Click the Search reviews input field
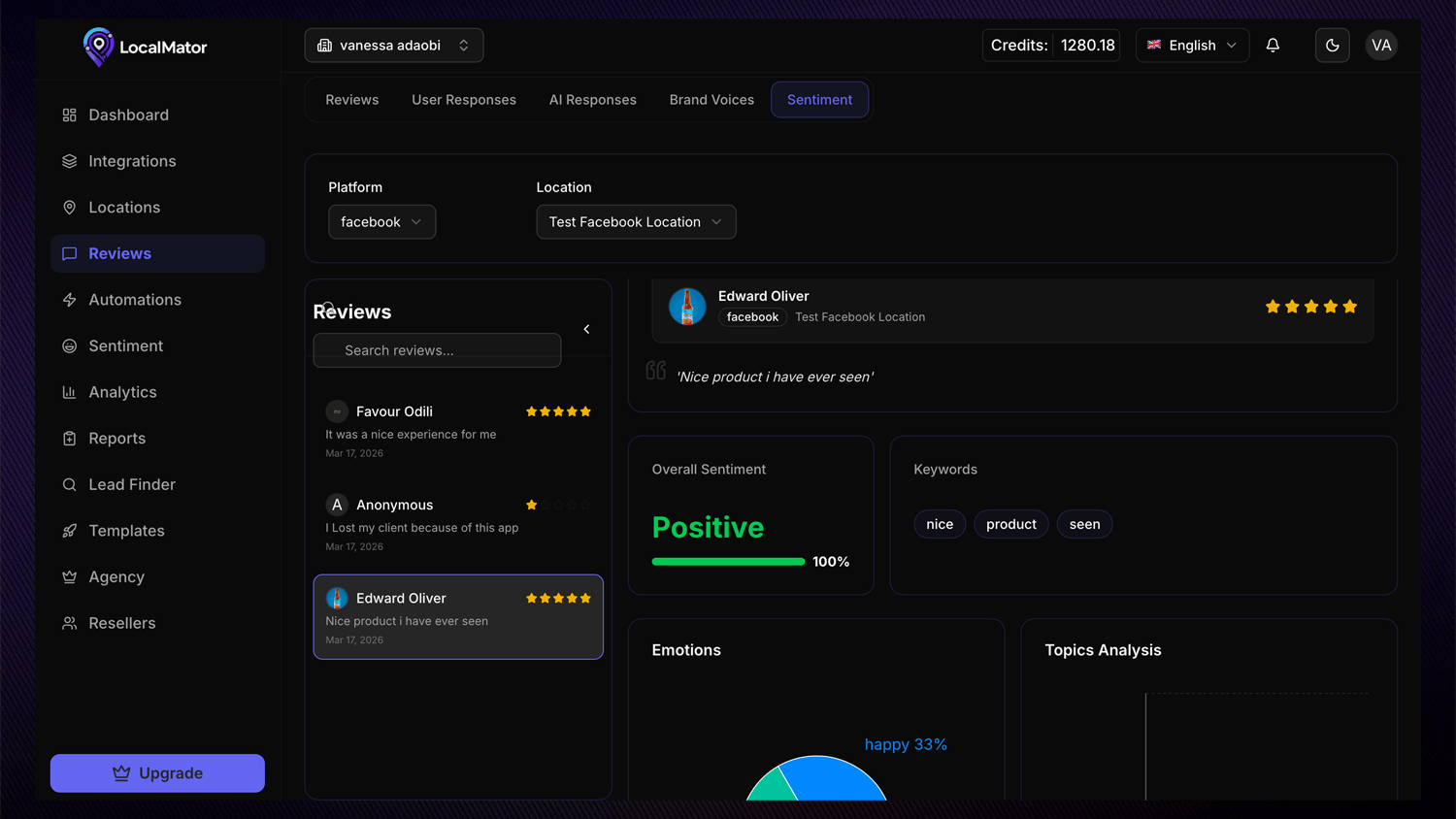Screen dimensions: 1456x819 tap(437, 350)
